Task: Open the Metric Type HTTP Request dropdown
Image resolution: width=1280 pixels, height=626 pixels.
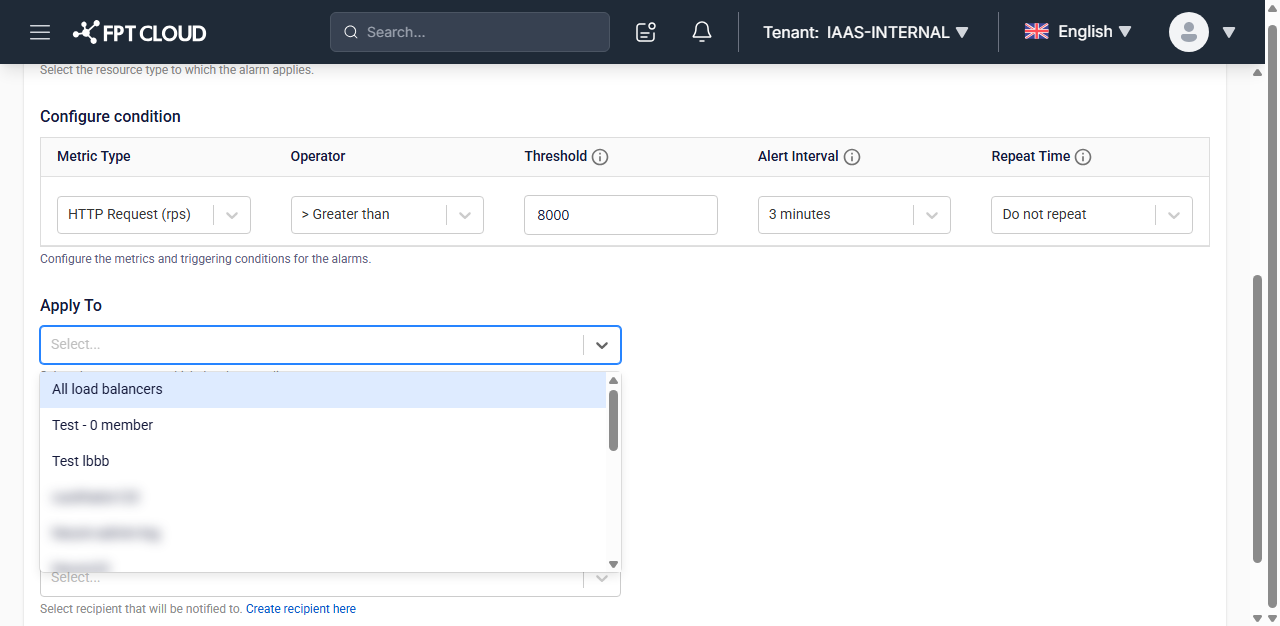Action: pos(154,215)
